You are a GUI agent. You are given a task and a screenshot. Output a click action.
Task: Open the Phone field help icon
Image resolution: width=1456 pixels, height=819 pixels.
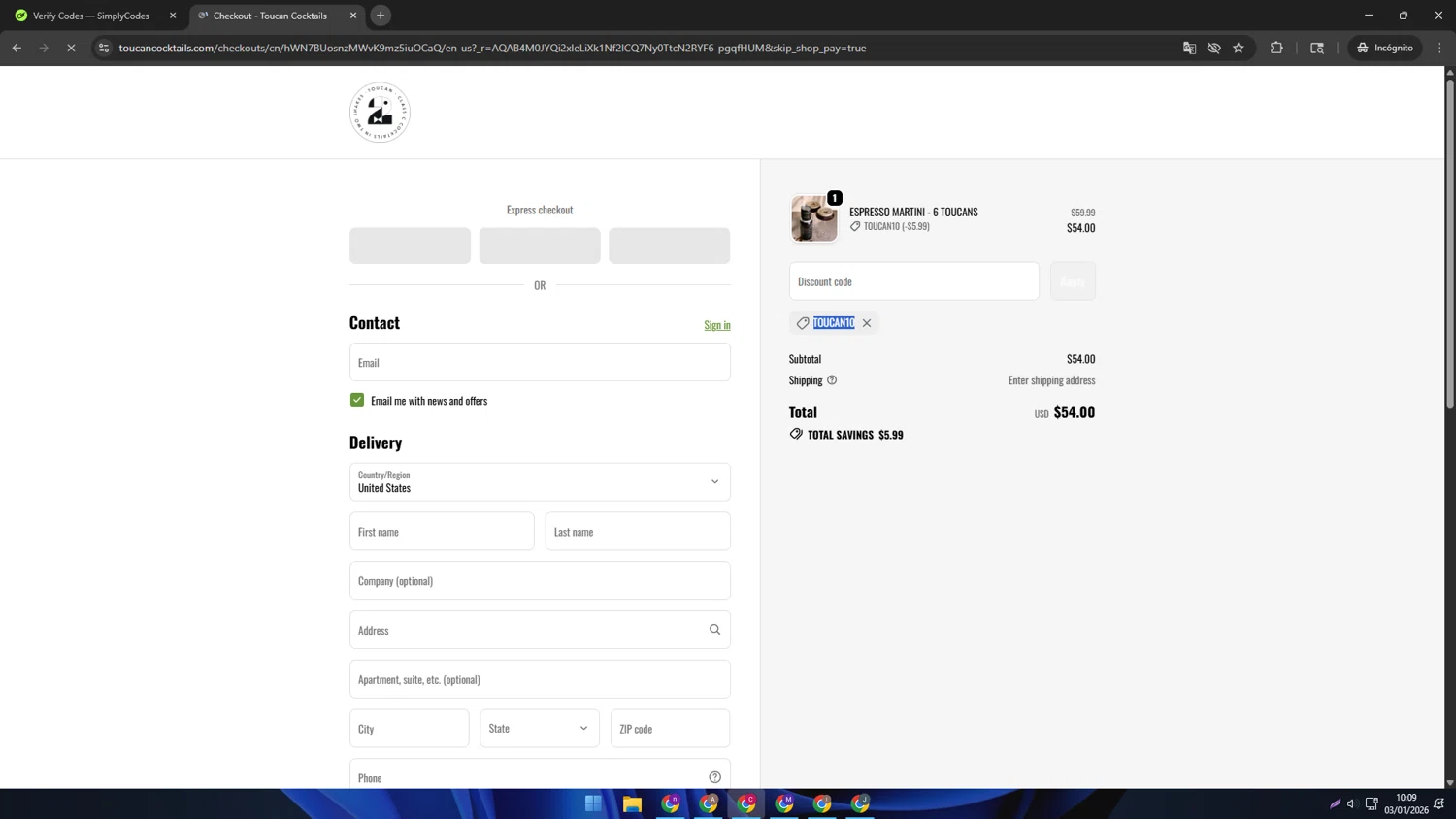714,777
